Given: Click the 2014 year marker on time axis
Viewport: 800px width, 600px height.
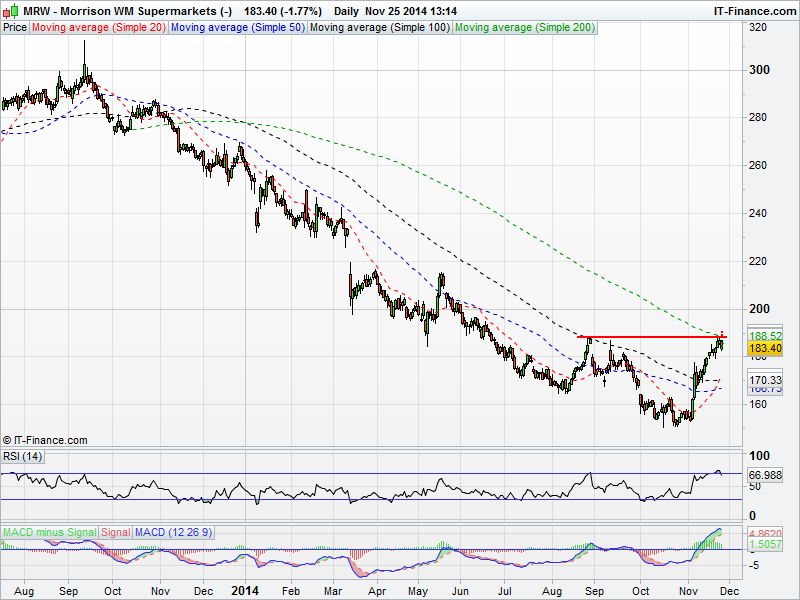Looking at the screenshot, I should 245,592.
